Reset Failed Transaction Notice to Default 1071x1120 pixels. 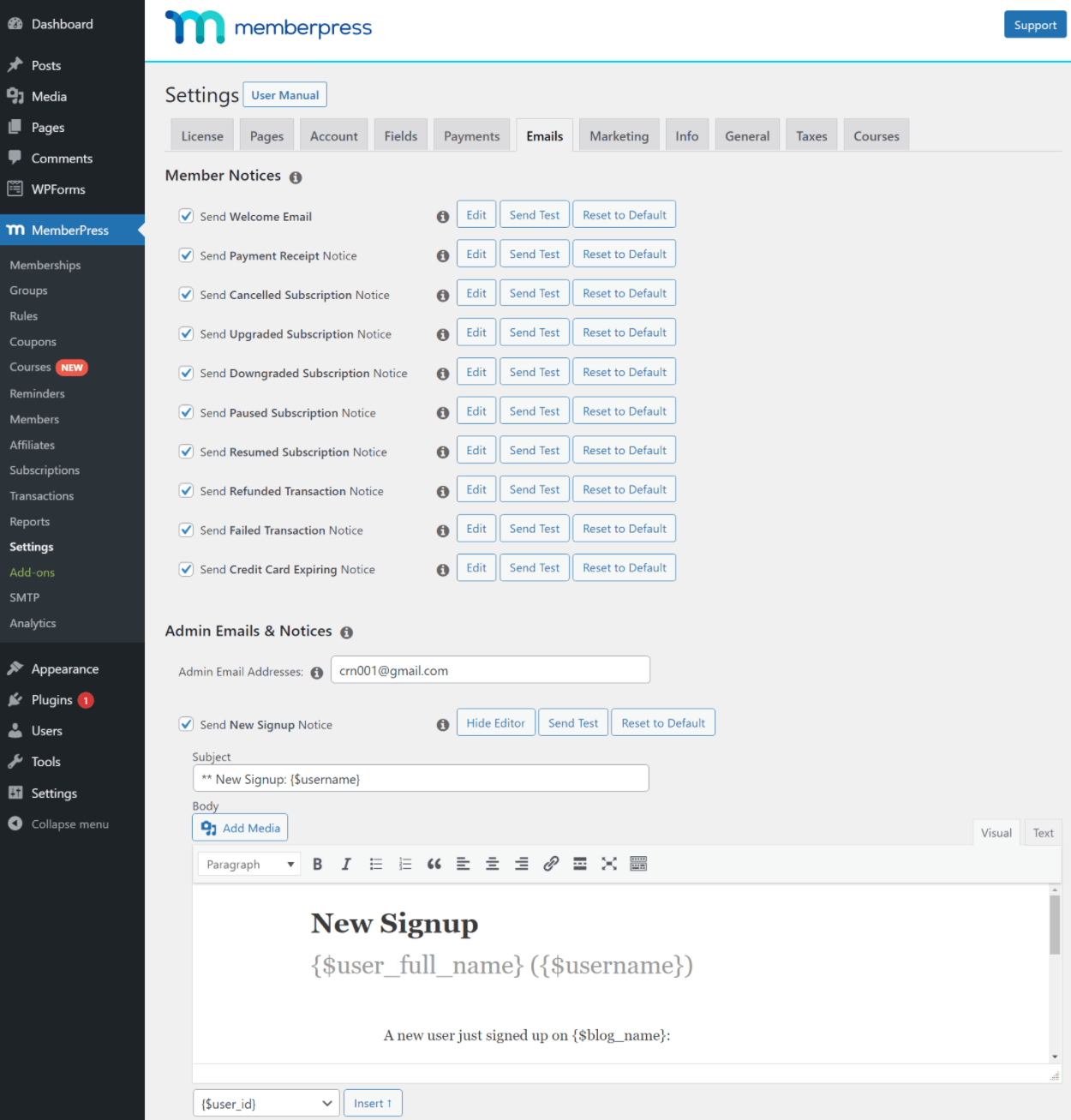pos(625,529)
